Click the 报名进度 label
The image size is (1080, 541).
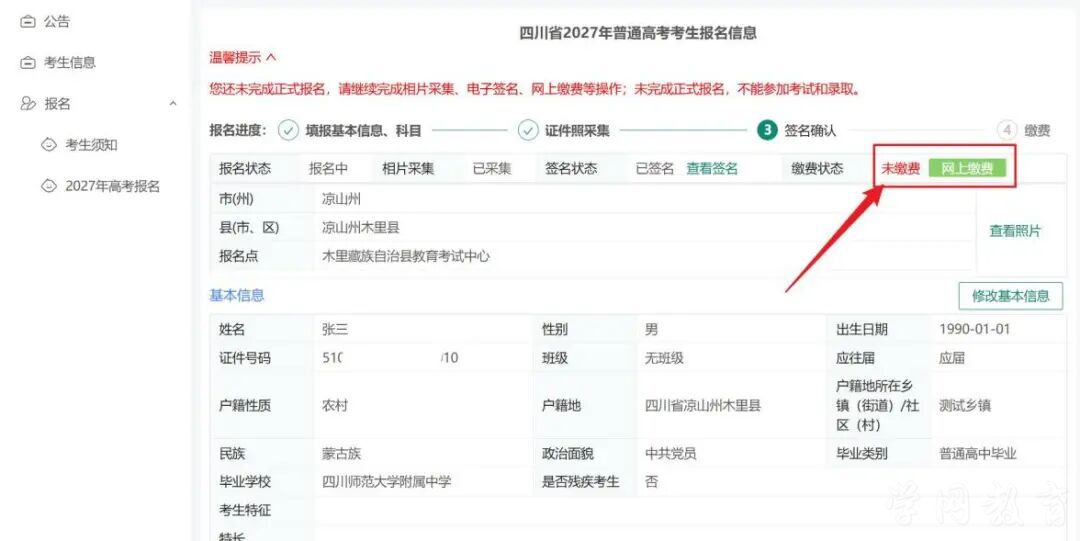pyautogui.click(x=238, y=130)
